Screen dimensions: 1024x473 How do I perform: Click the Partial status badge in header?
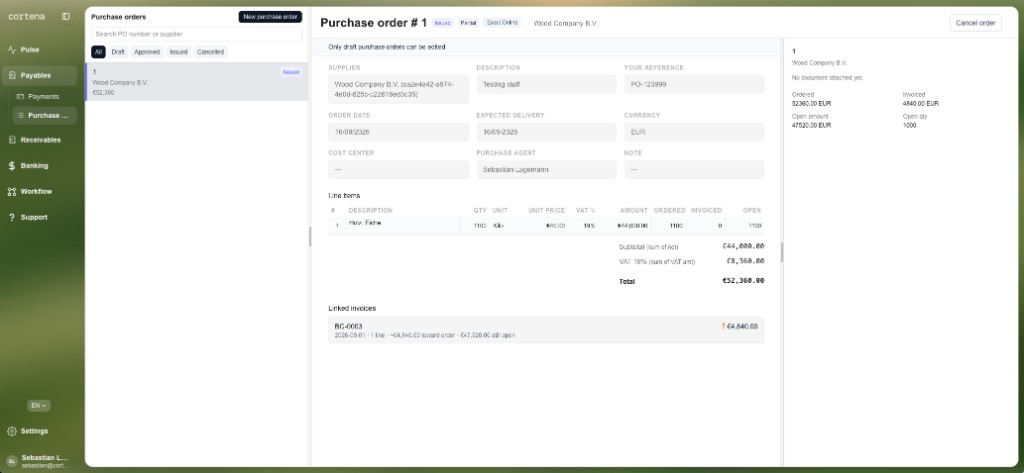pyautogui.click(x=468, y=23)
